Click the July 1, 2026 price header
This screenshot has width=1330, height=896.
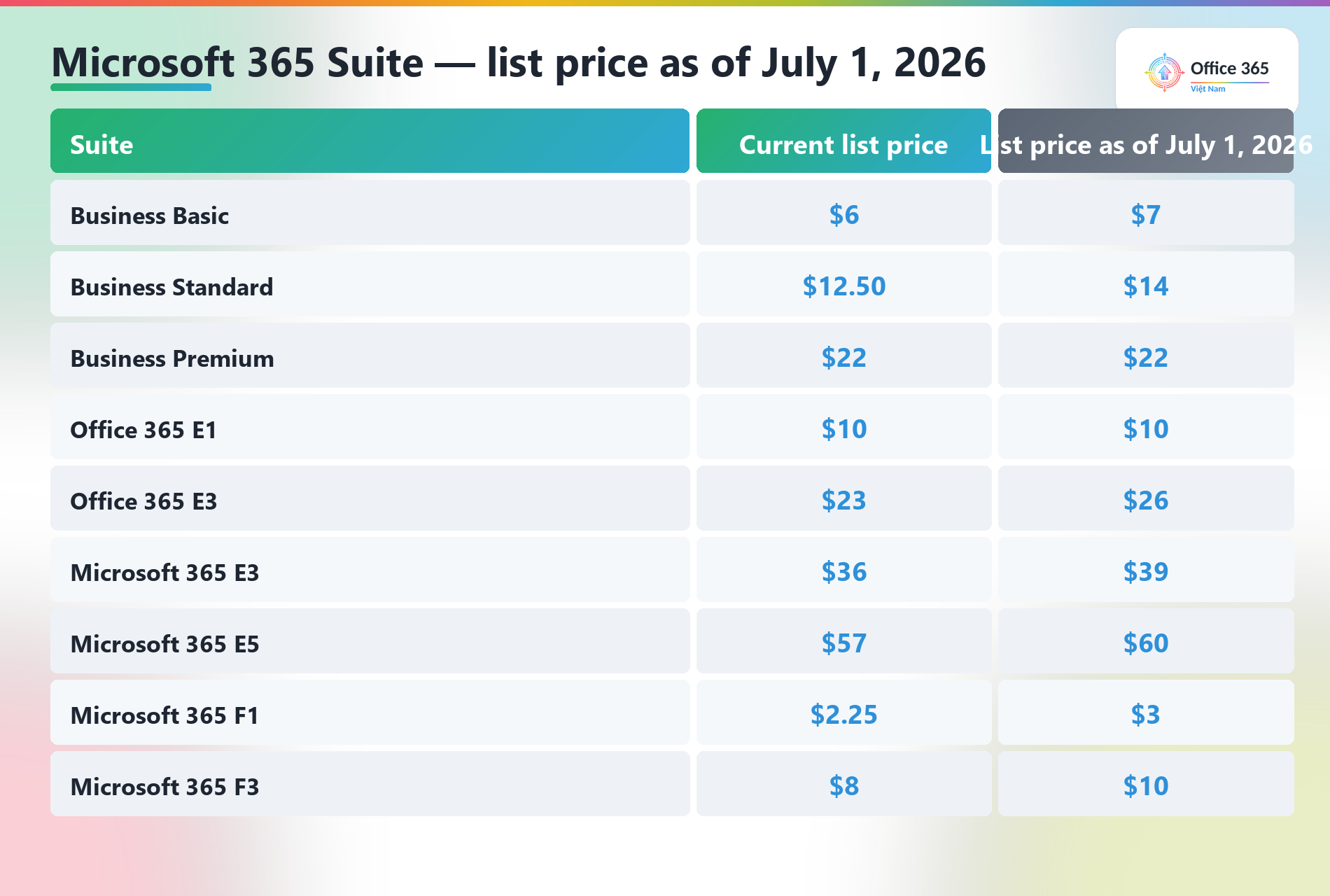tap(1146, 141)
